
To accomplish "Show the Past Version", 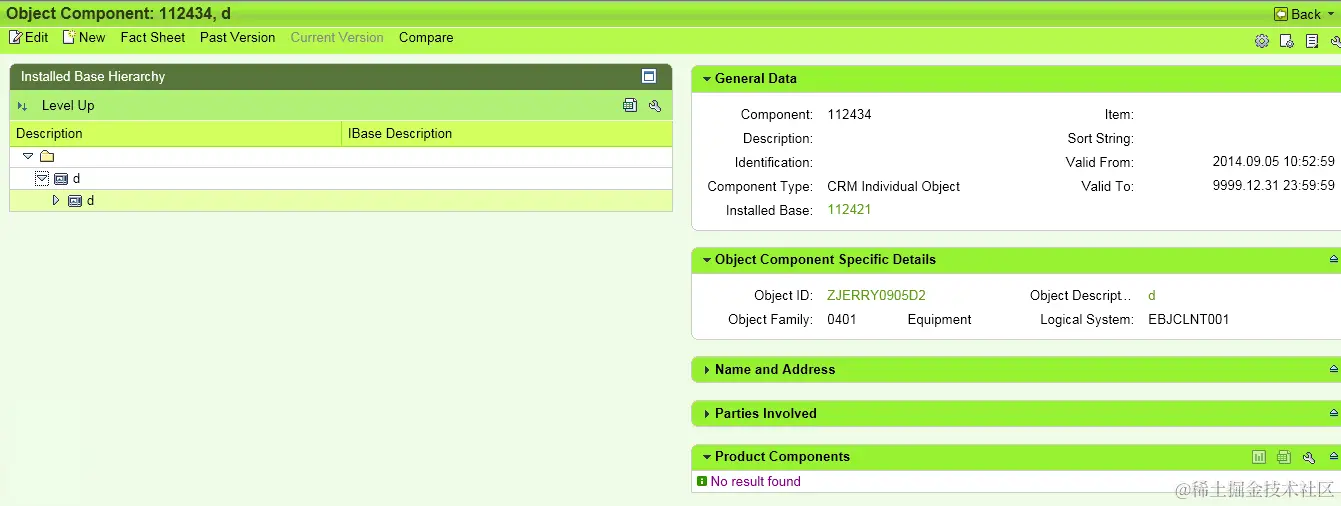I will (237, 37).
